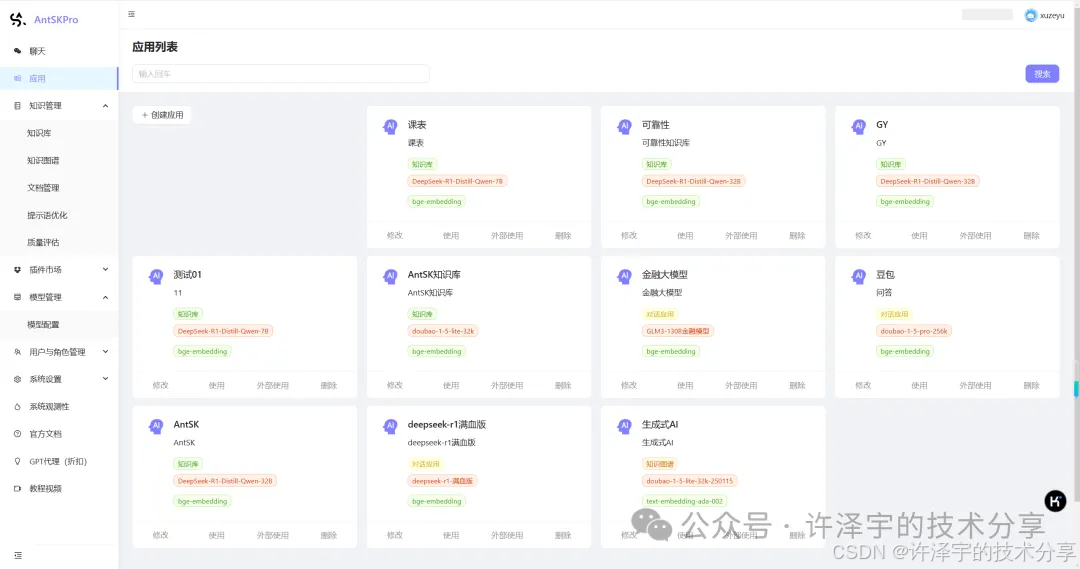The height and width of the screenshot is (569, 1080).
Task: Expand the 插件市场 menu chevron
Action: click(x=105, y=269)
